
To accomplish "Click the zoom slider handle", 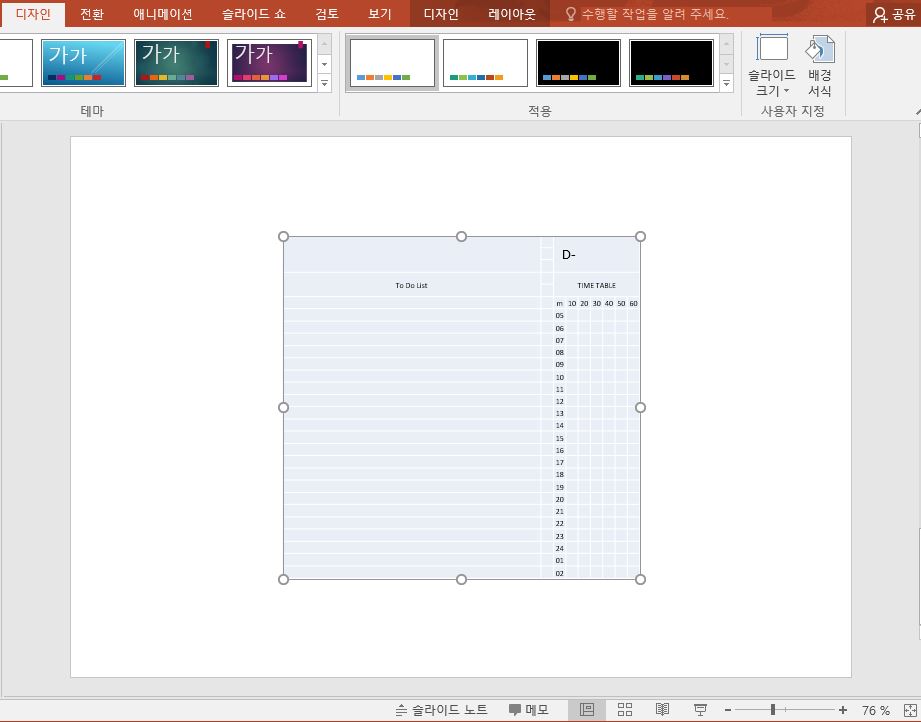I will coord(773,710).
